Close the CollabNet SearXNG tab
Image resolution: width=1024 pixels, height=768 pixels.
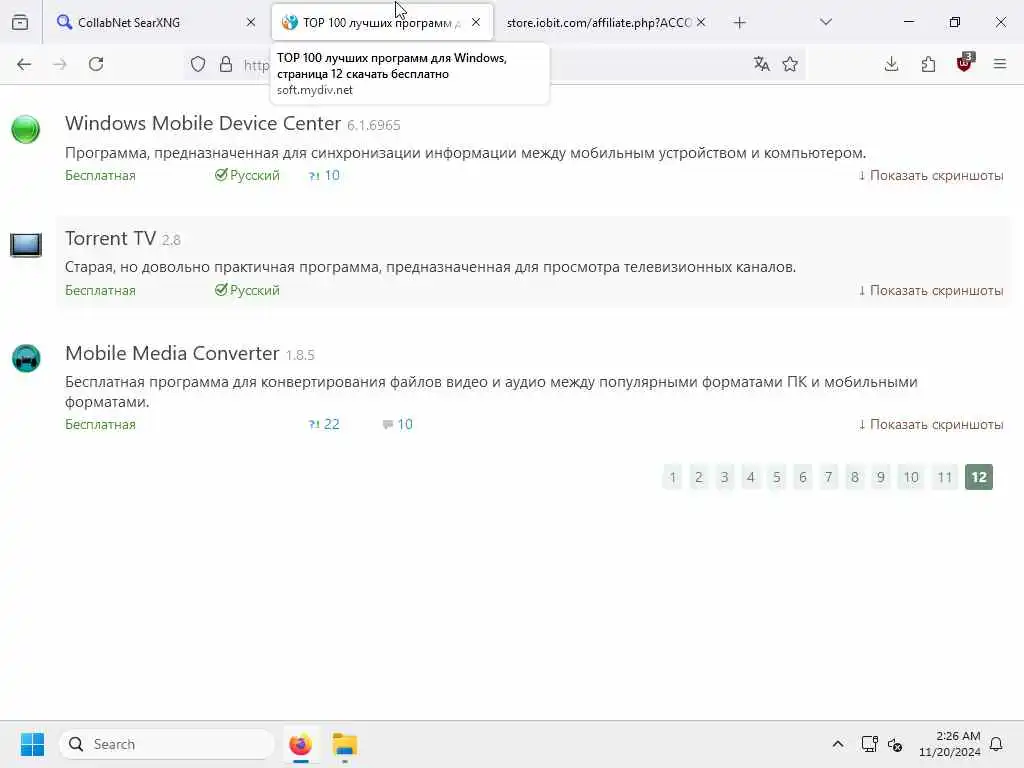coord(251,22)
